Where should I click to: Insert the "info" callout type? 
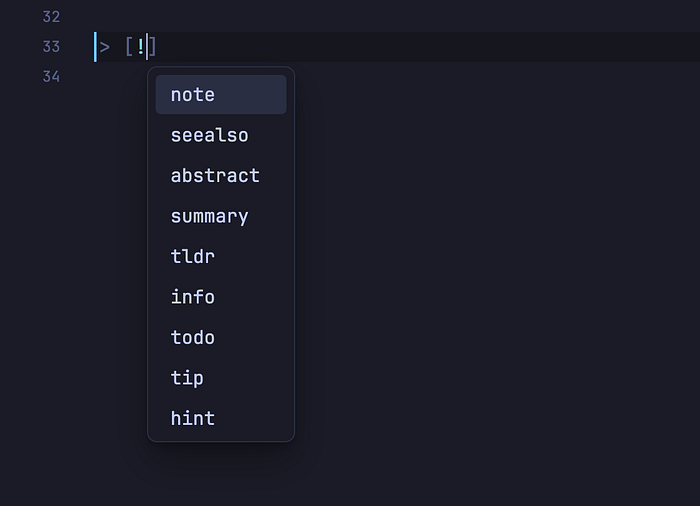click(221, 297)
